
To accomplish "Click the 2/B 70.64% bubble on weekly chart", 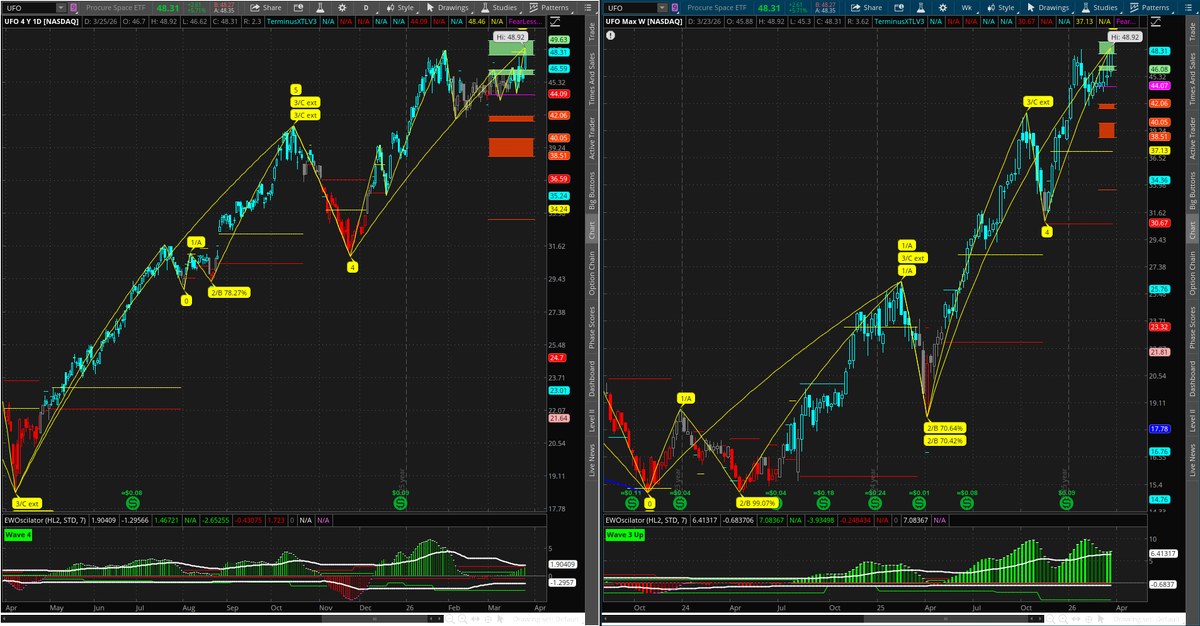I will (945, 428).
